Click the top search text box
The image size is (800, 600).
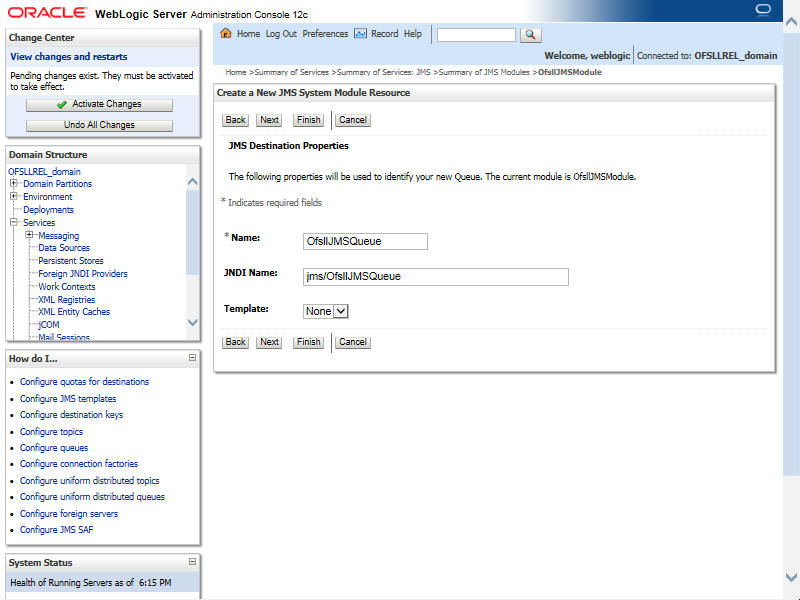[x=477, y=35]
